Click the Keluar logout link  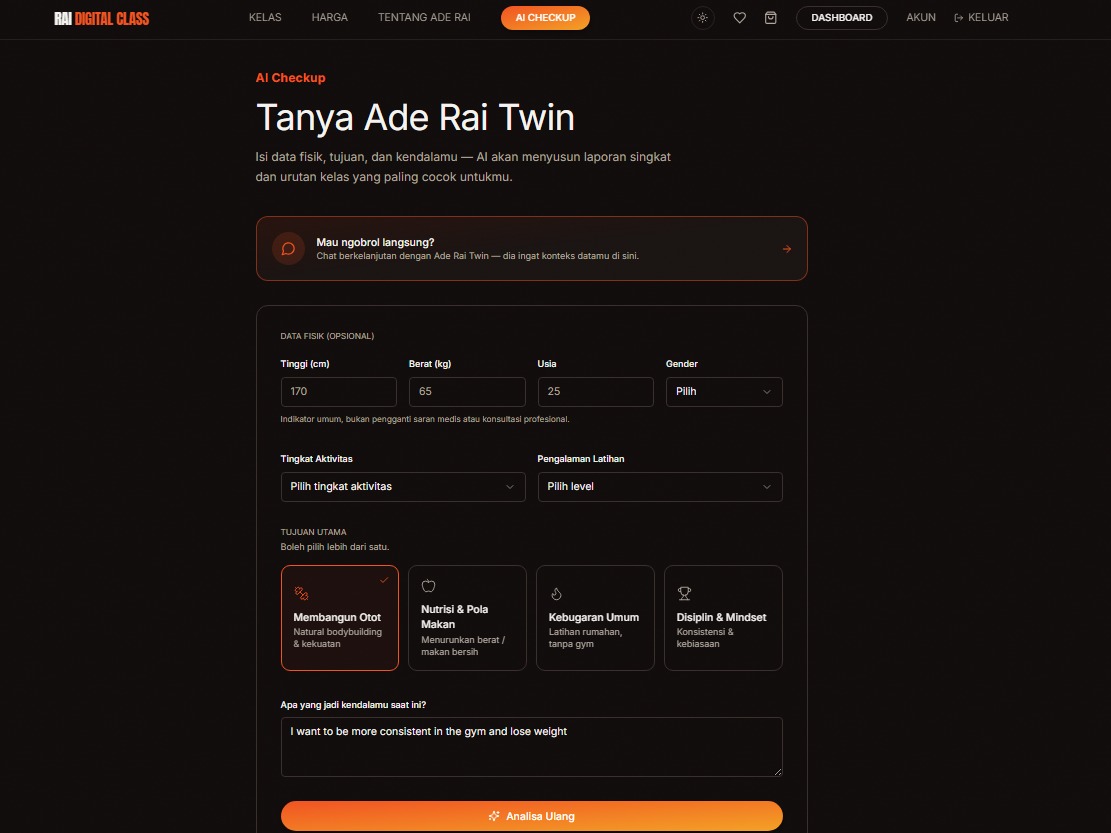pyautogui.click(x=981, y=17)
